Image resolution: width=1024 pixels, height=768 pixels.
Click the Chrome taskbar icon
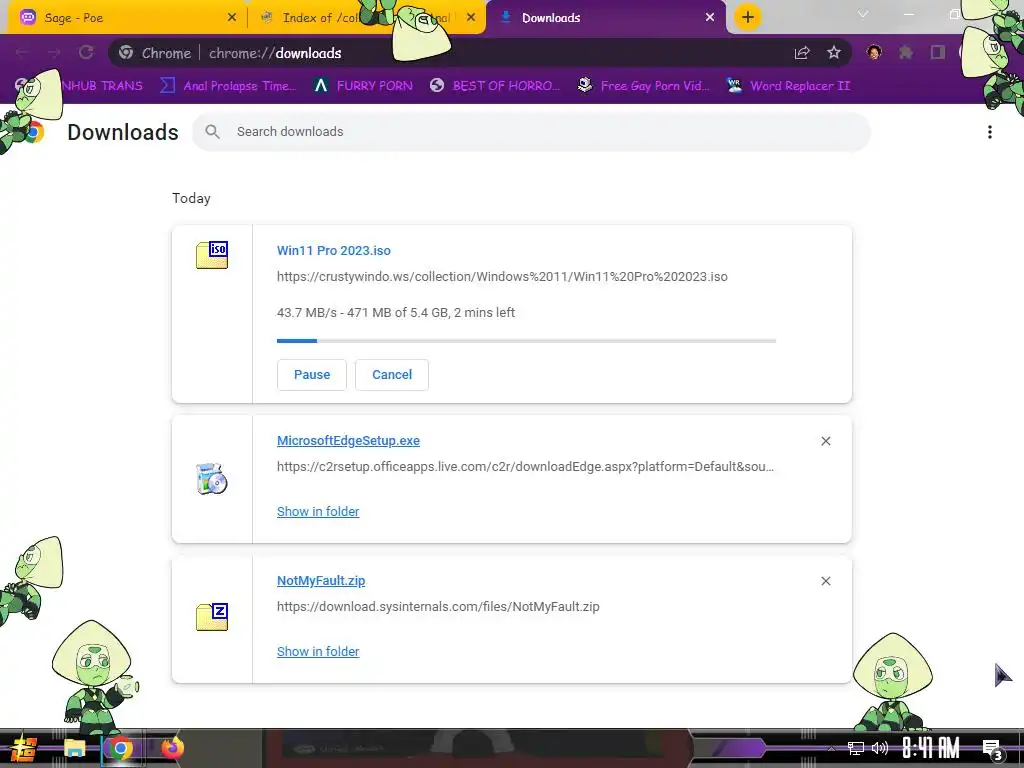(x=121, y=748)
